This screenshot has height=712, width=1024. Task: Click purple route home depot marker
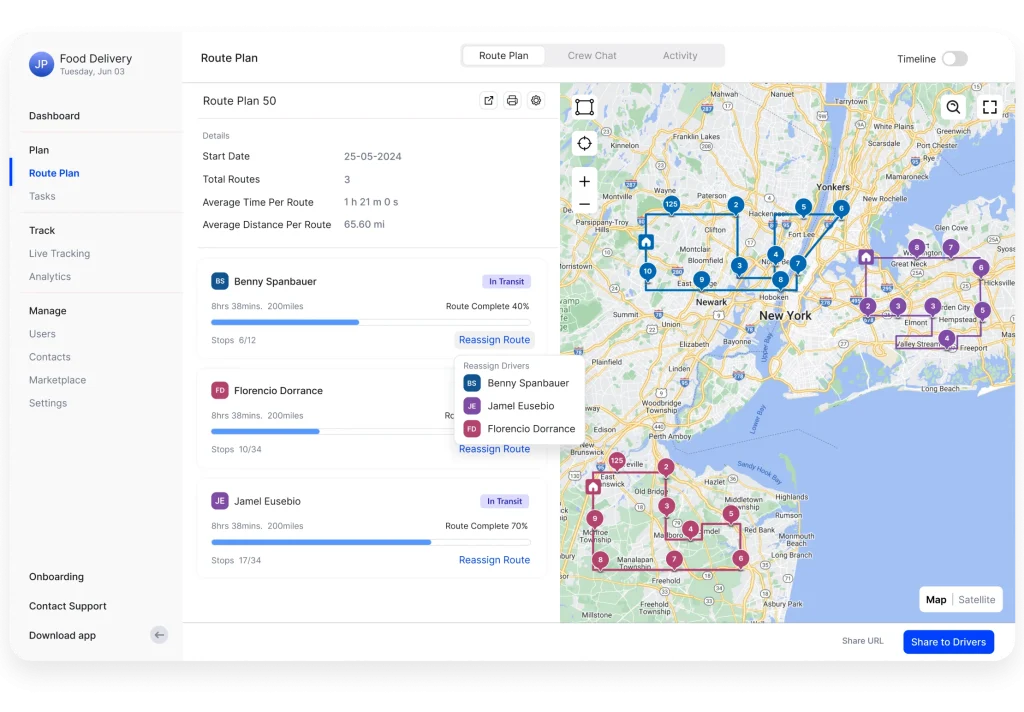(866, 257)
